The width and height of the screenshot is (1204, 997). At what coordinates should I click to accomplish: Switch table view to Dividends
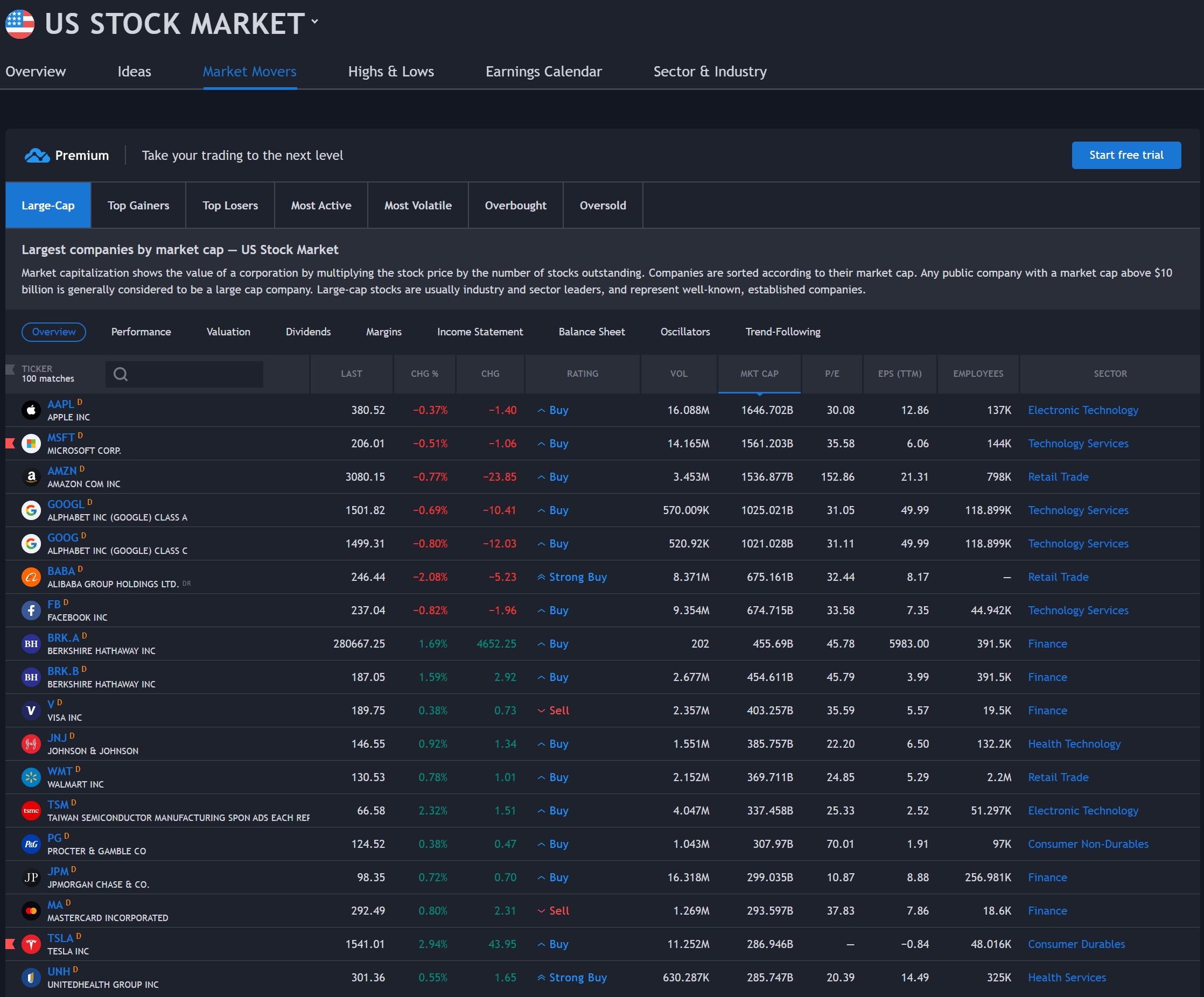(x=309, y=332)
